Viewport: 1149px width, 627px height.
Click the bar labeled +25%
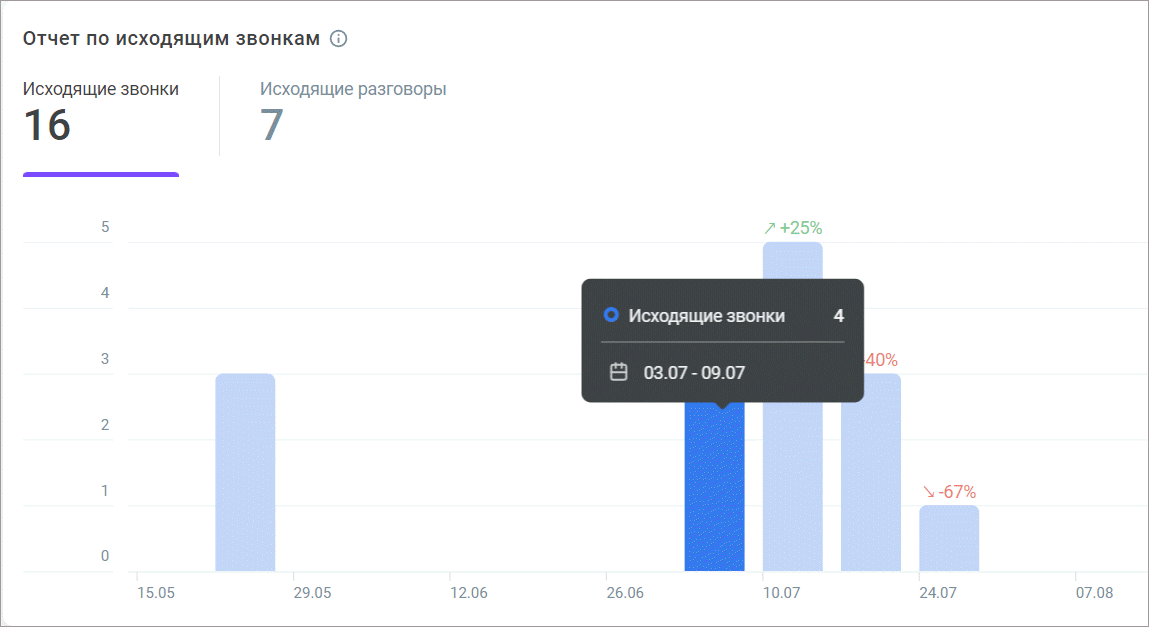tap(793, 407)
